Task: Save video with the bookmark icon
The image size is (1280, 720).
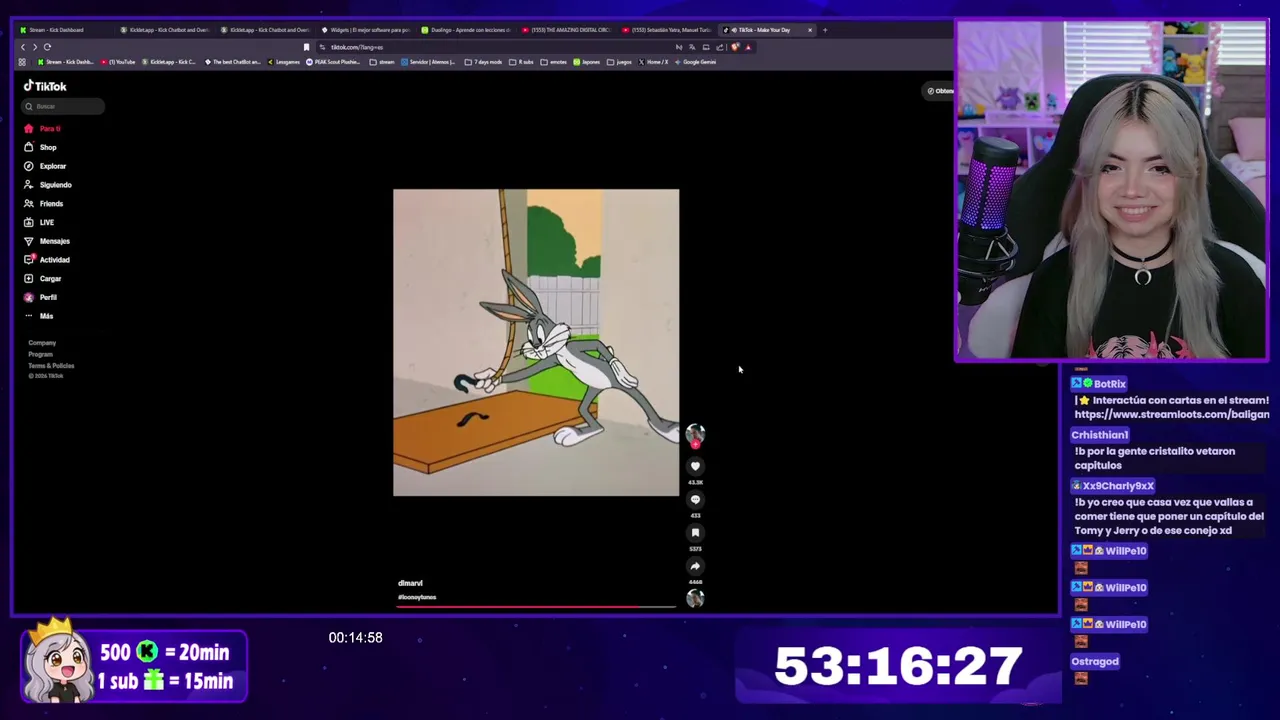Action: coord(695,533)
